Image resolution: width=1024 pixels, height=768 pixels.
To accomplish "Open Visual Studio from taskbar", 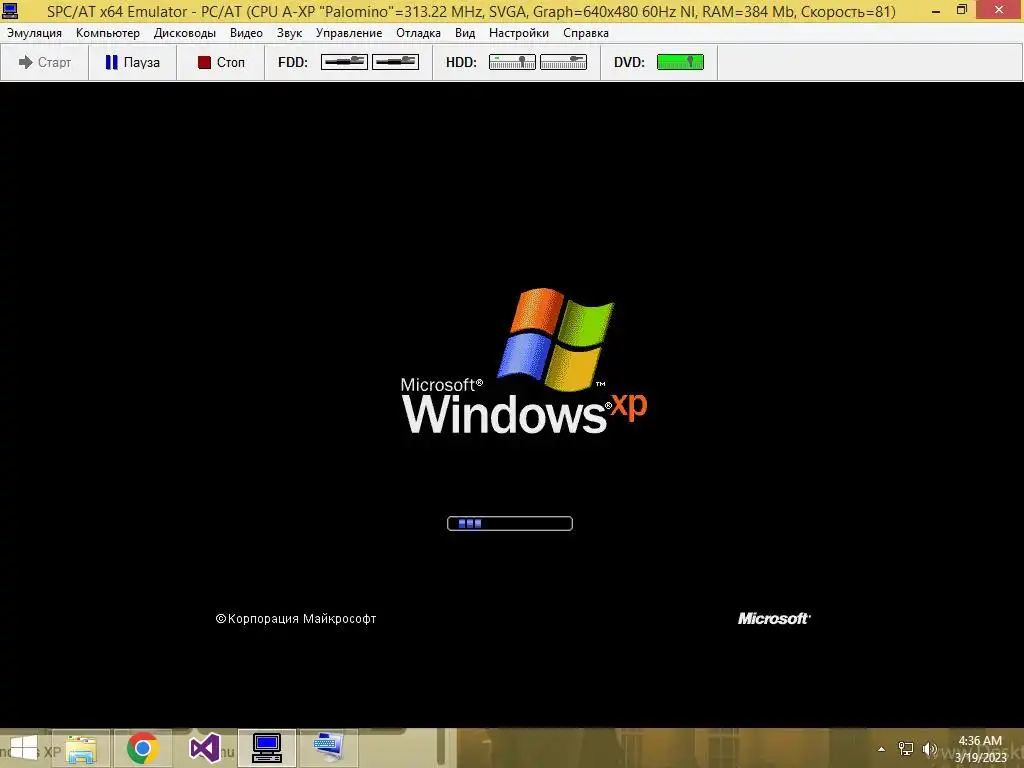I will 204,748.
